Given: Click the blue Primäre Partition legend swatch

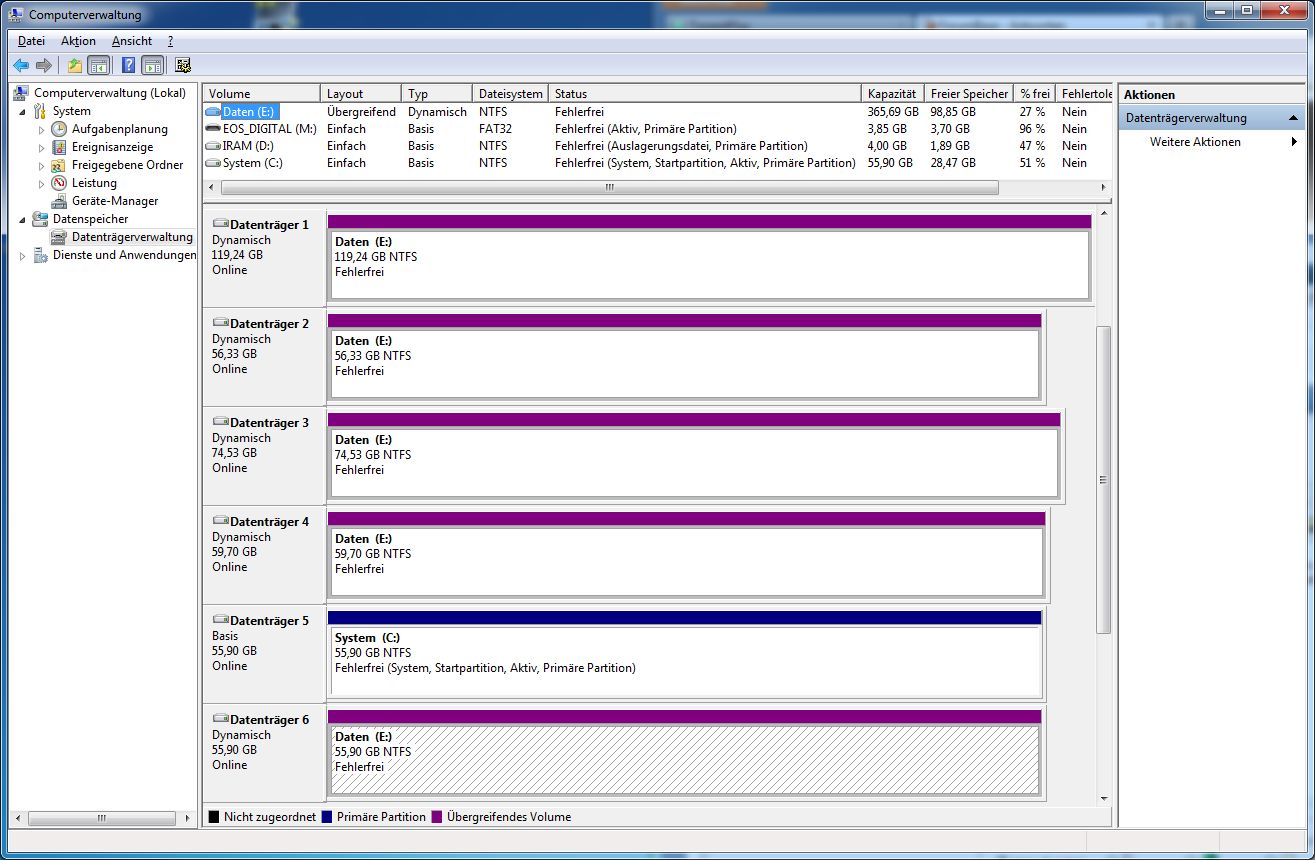Looking at the screenshot, I should tap(327, 817).
